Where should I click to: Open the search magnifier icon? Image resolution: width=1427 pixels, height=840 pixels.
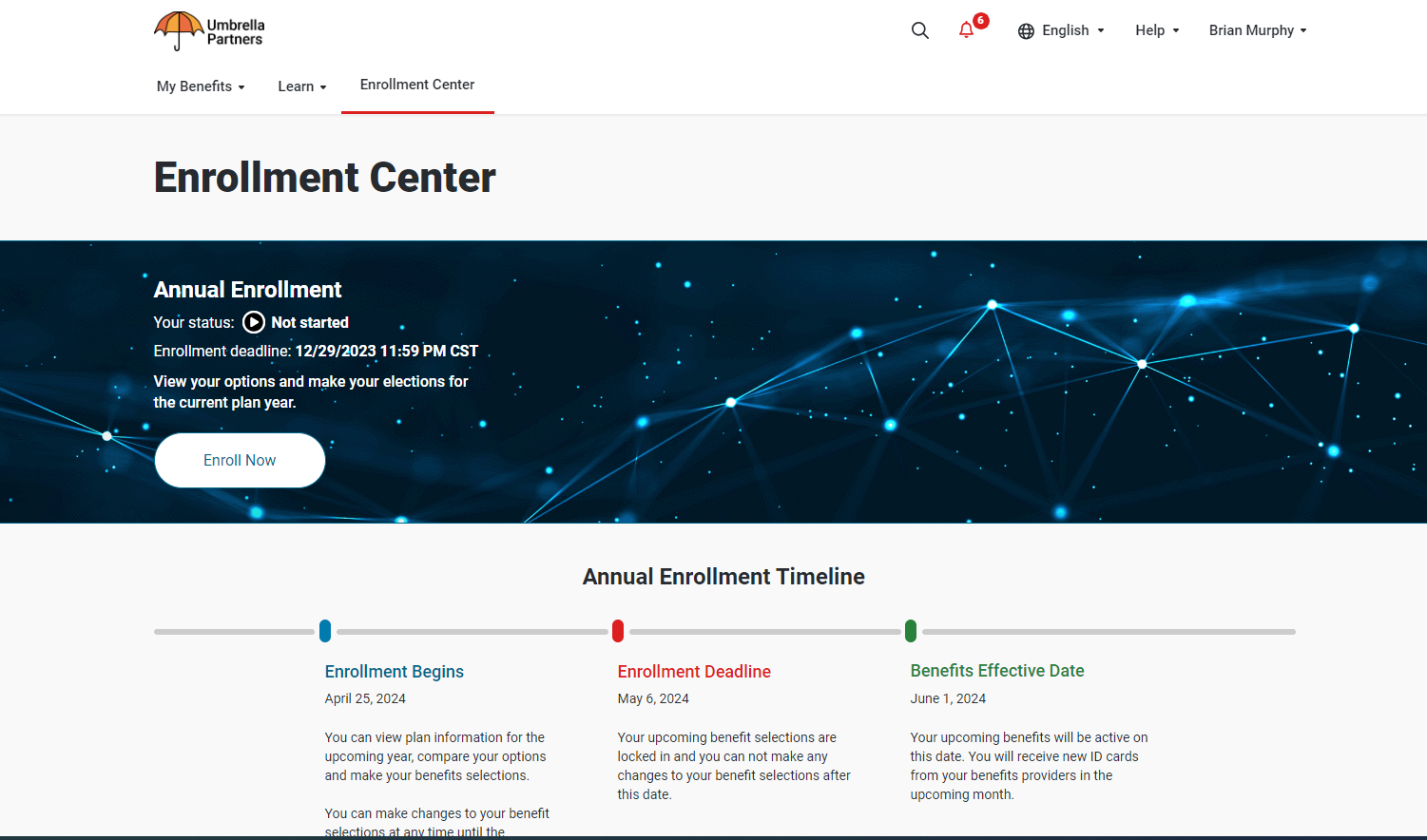pyautogui.click(x=919, y=29)
